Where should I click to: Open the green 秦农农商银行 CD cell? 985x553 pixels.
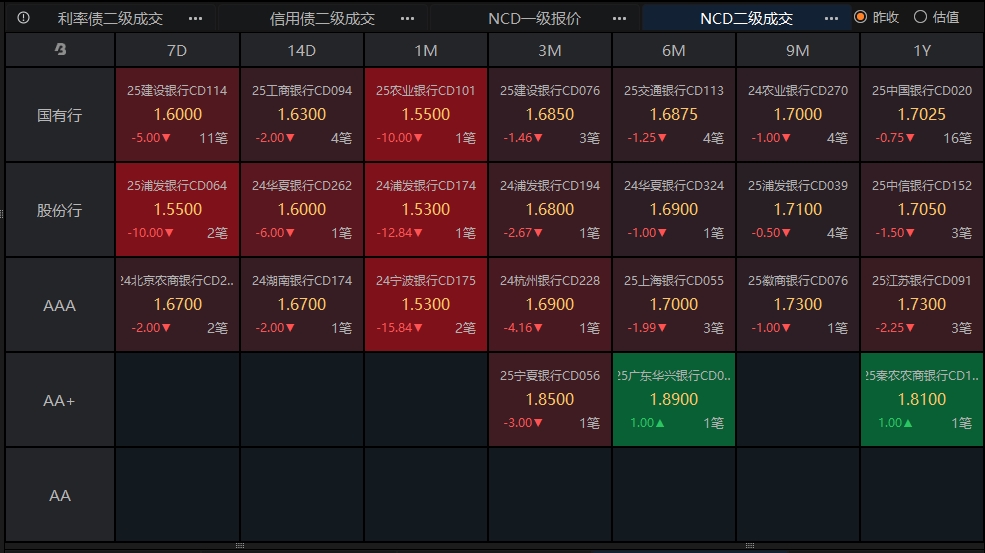(x=922, y=400)
